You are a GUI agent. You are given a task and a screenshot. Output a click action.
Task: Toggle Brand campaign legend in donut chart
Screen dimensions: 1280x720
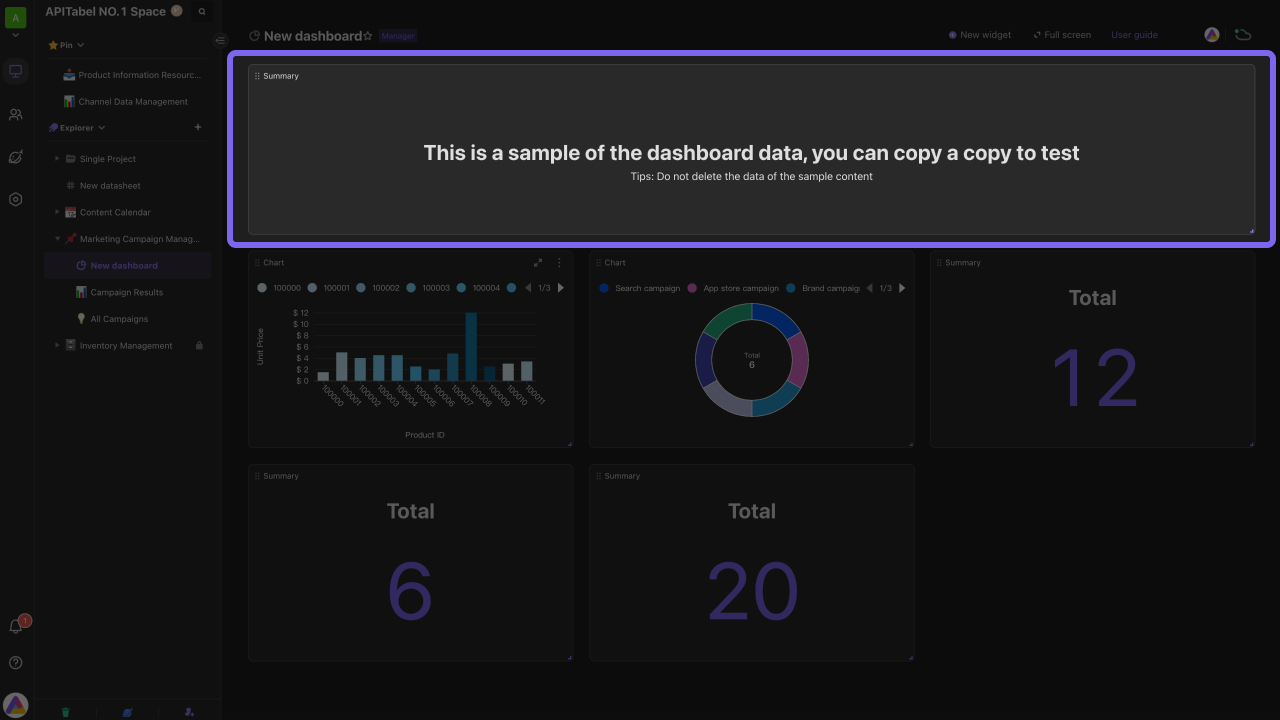pos(823,288)
